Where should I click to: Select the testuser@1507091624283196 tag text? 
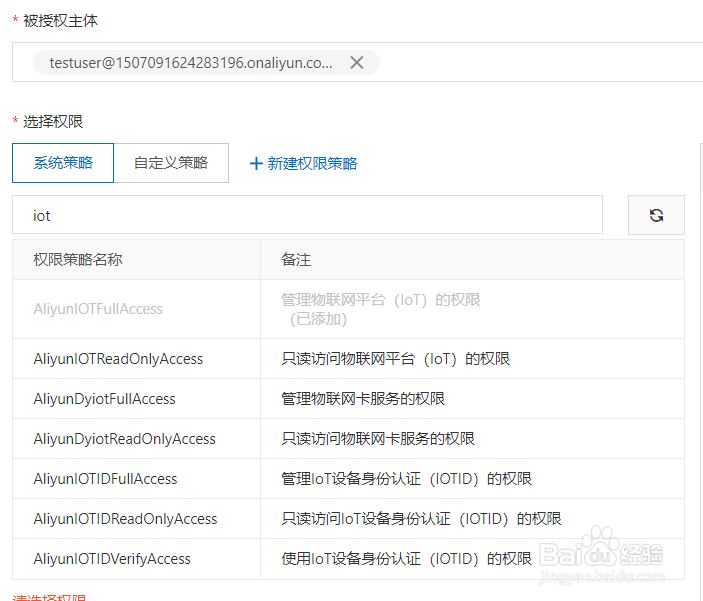[191, 63]
